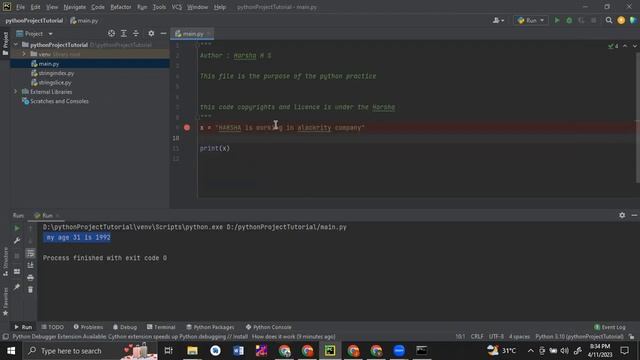Hide the Project tool window
640x360 pixels.
163,33
